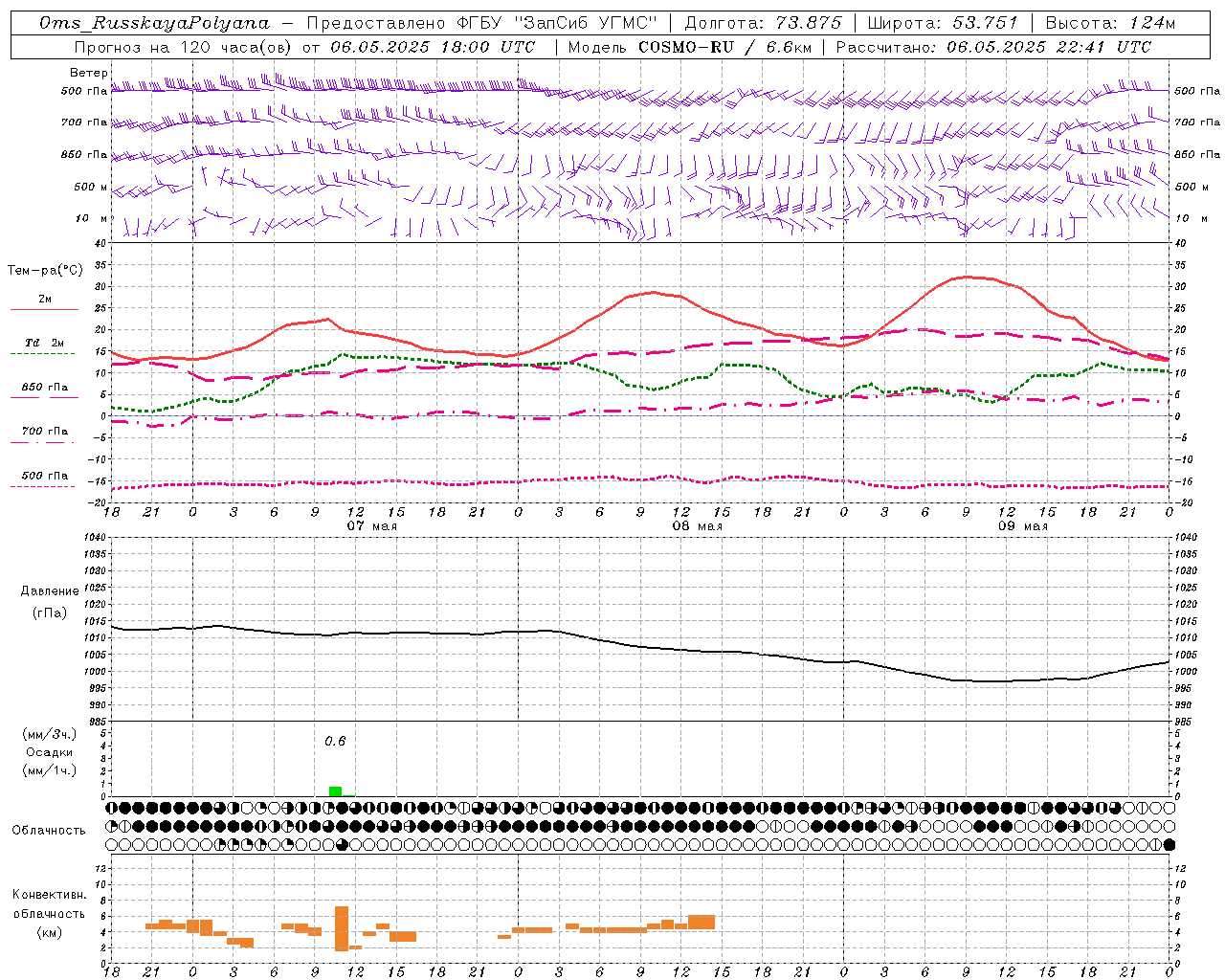This screenshot has height=980, width=1225.
Task: Click the "500 гПа" temperature legend entry
Action: tap(44, 476)
